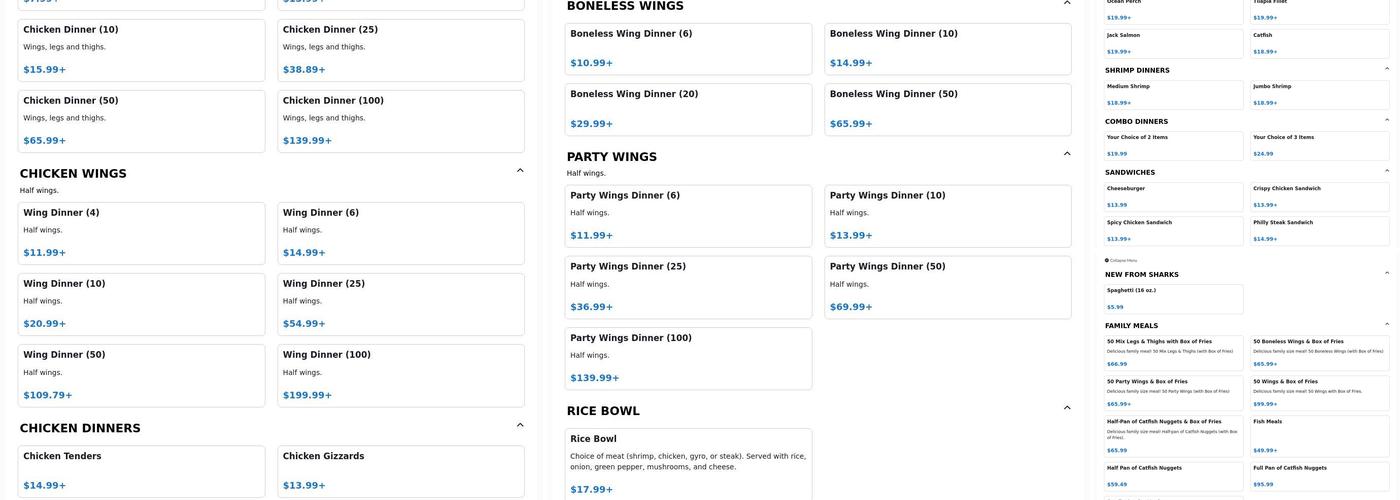Collapse the New From Sharks section
1400x500 pixels.
click(x=1387, y=273)
